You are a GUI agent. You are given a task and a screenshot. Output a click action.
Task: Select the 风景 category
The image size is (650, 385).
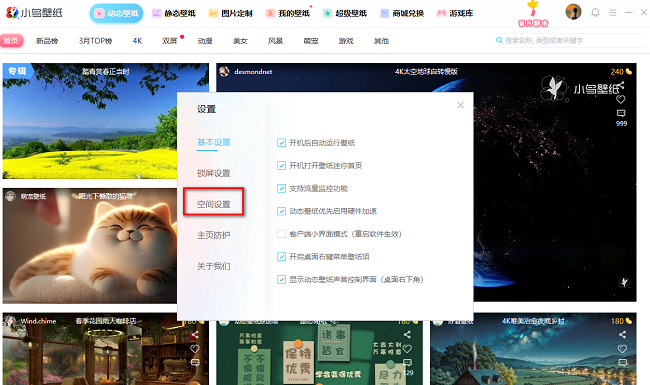coord(275,41)
